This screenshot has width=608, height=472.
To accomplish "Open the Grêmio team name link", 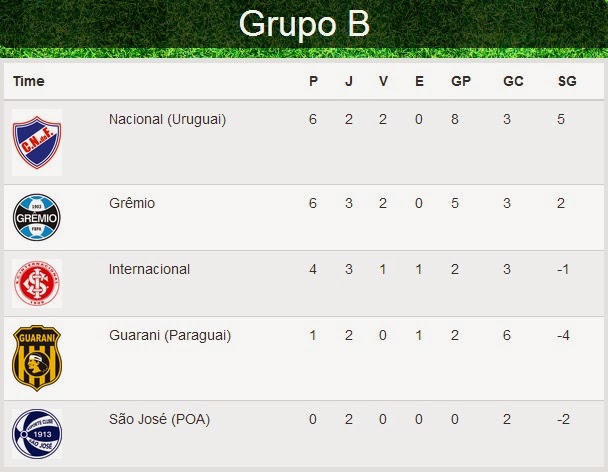I will coord(132,203).
